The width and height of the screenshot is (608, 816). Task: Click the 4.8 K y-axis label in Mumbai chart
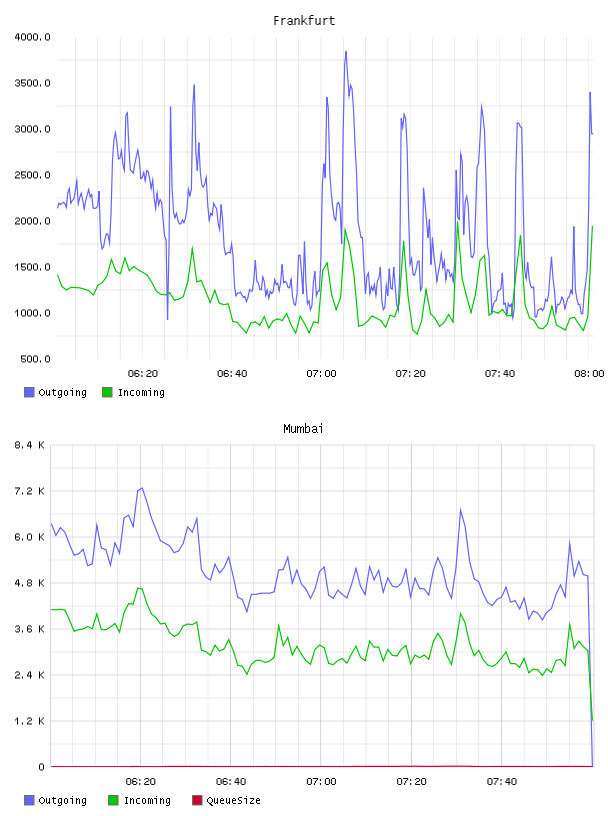coord(29,583)
